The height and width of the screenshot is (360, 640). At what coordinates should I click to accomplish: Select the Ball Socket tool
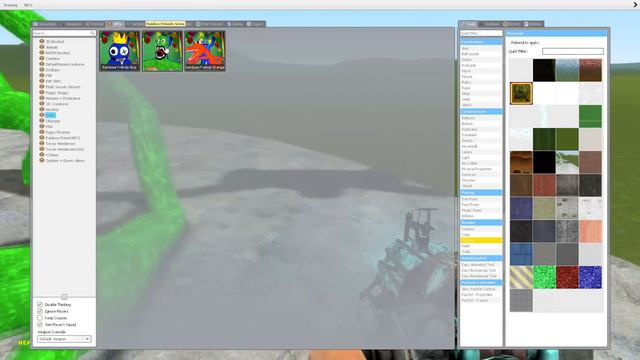pos(481,54)
